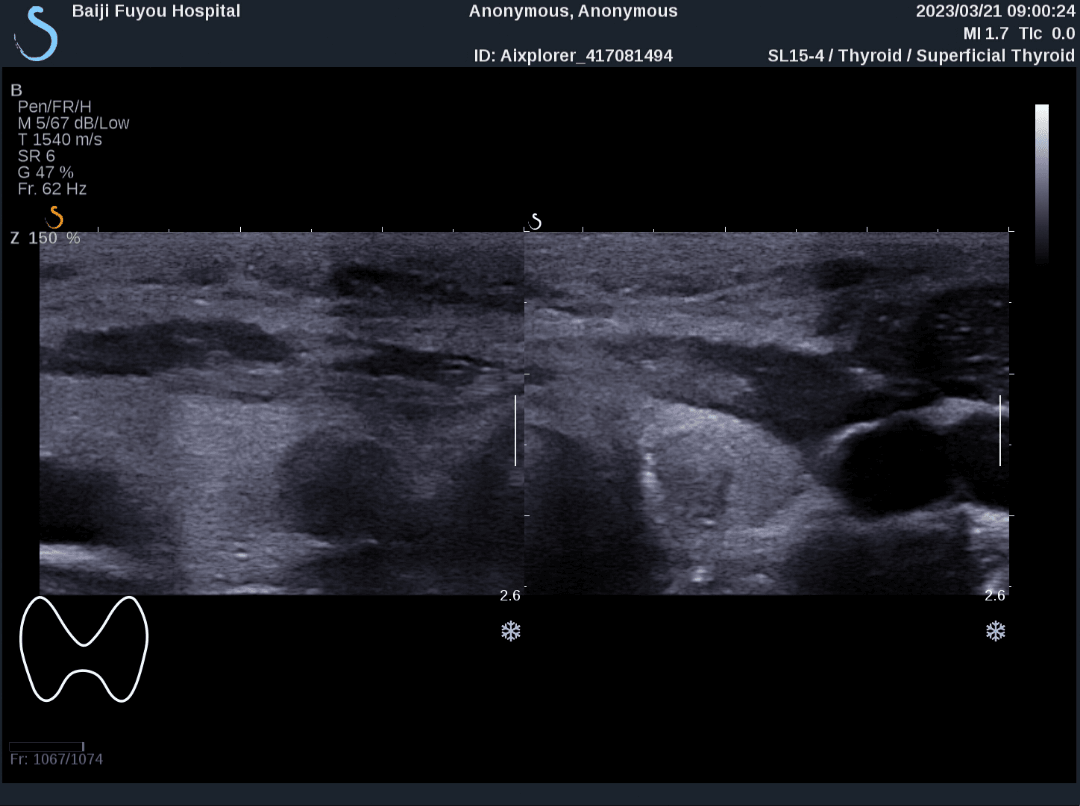The width and height of the screenshot is (1080, 806).
Task: Click the freeze snowflake icon under left image
Action: (511, 631)
